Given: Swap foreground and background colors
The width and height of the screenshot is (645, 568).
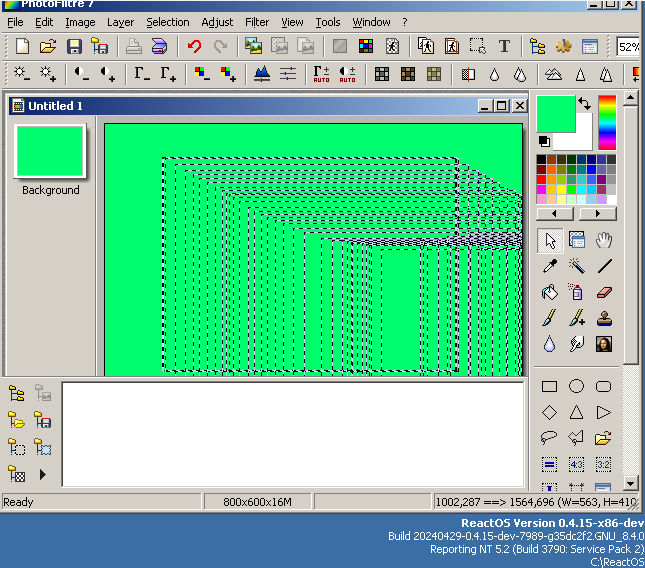Looking at the screenshot, I should pos(584,103).
